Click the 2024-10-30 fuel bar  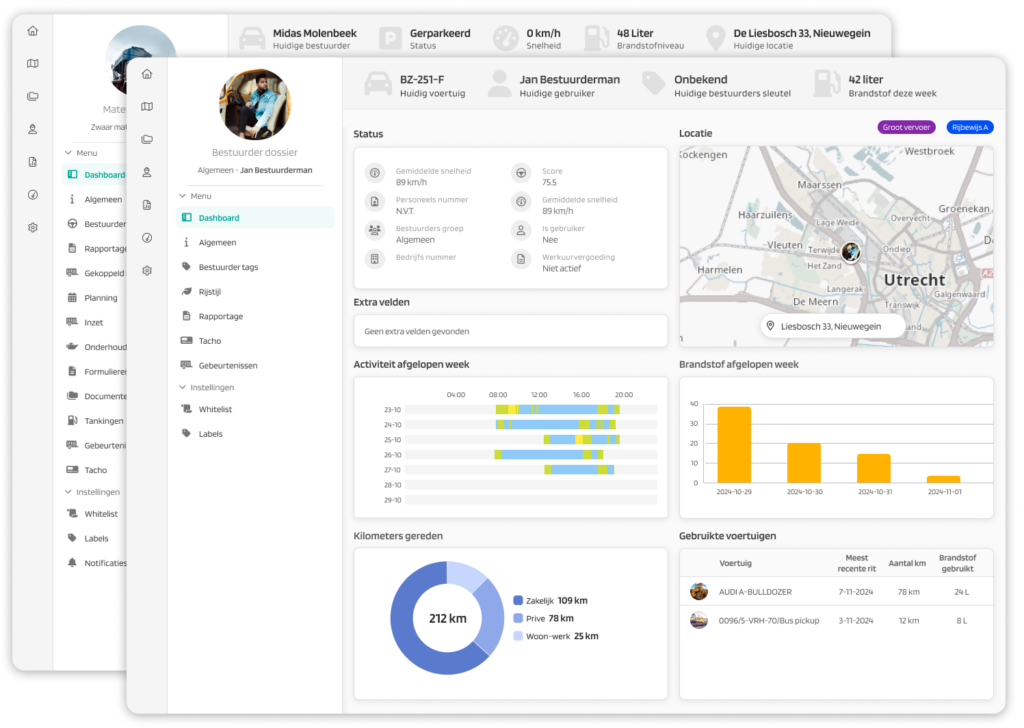point(804,463)
